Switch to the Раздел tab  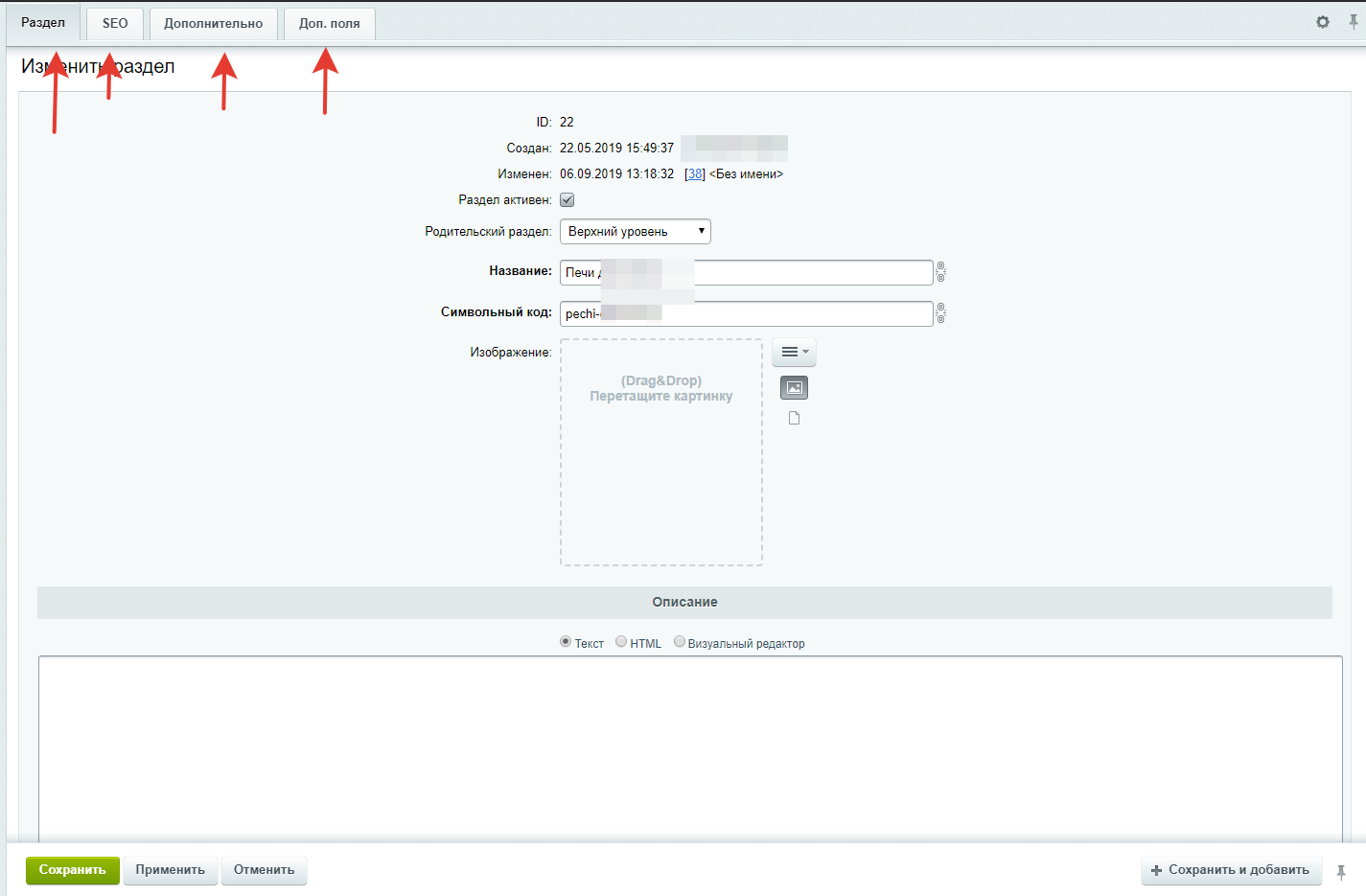pos(43,23)
